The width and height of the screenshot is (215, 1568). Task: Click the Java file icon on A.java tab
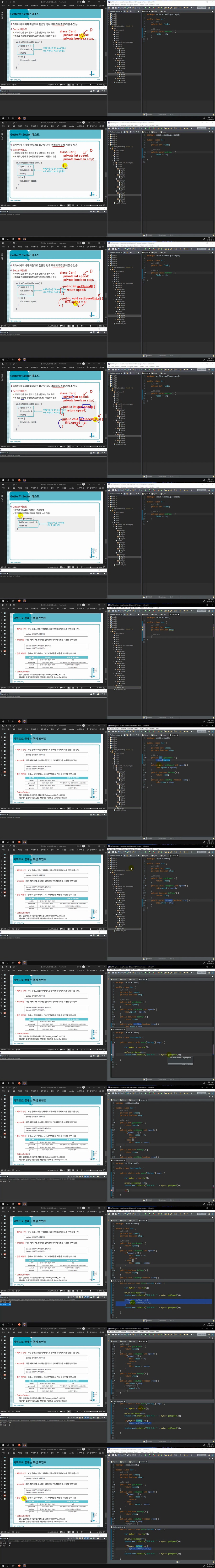coord(143,11)
